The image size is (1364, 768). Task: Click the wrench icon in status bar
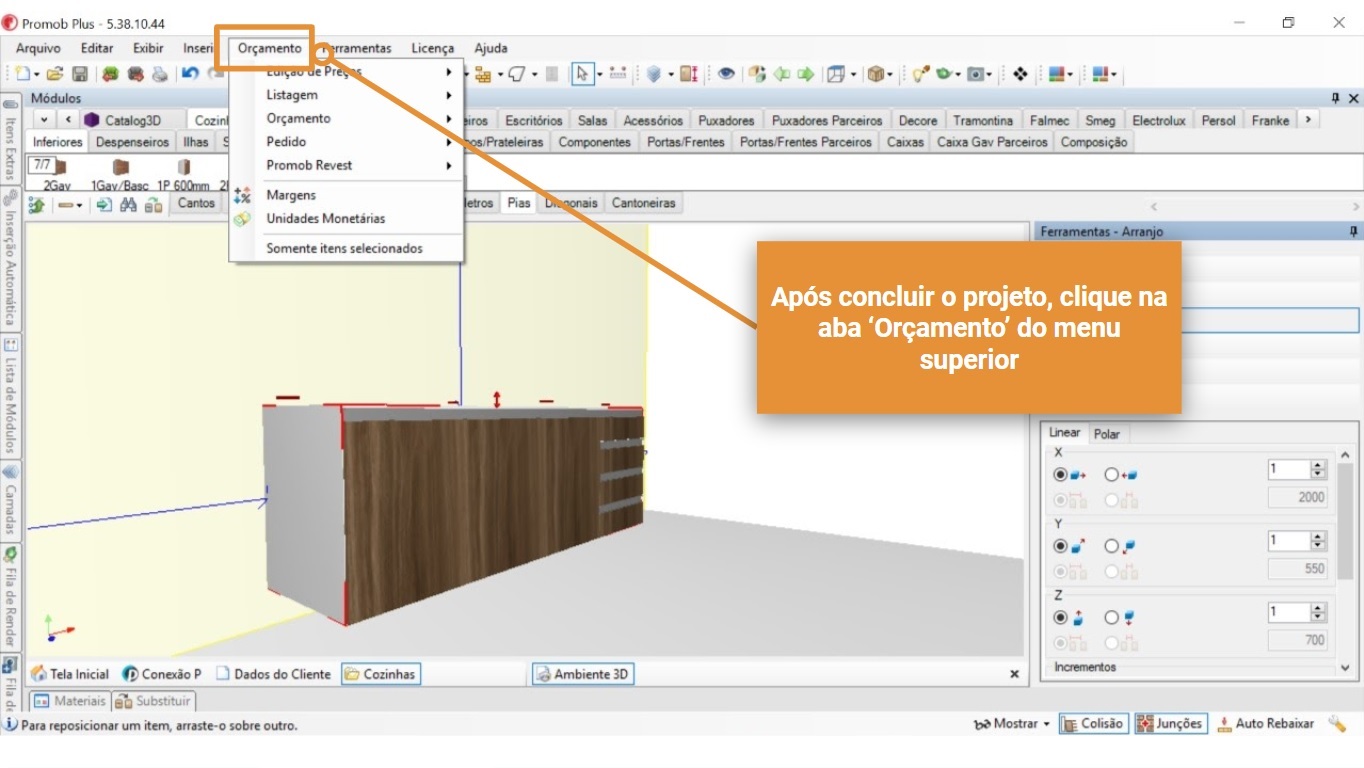point(1336,723)
